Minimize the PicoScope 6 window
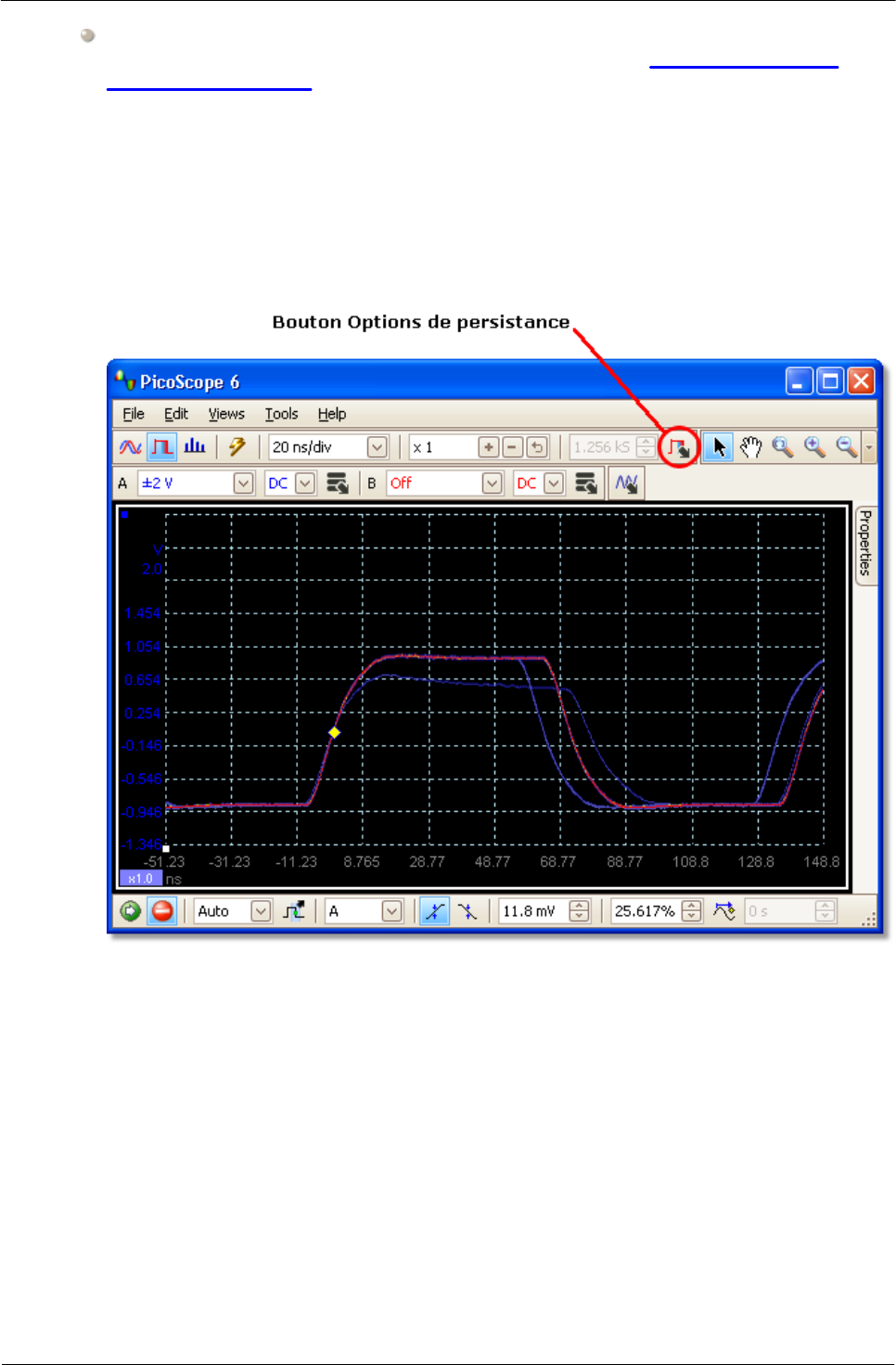Viewport: 896px width, 1365px height. click(800, 380)
